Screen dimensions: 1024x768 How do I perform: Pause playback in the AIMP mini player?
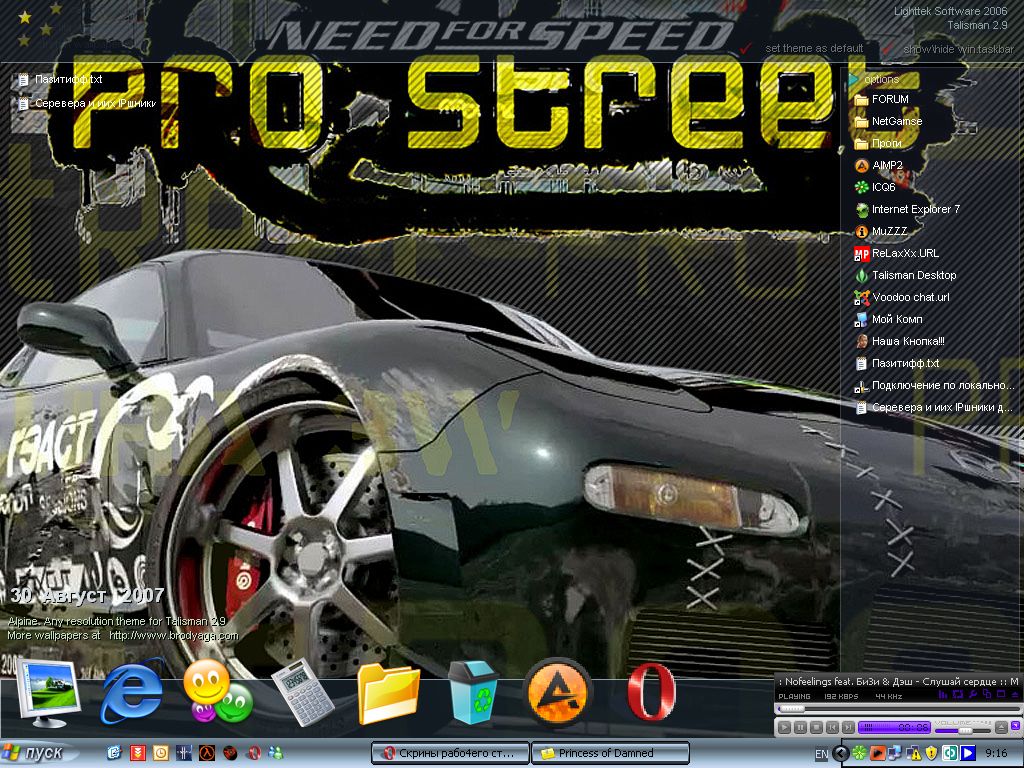(x=801, y=728)
